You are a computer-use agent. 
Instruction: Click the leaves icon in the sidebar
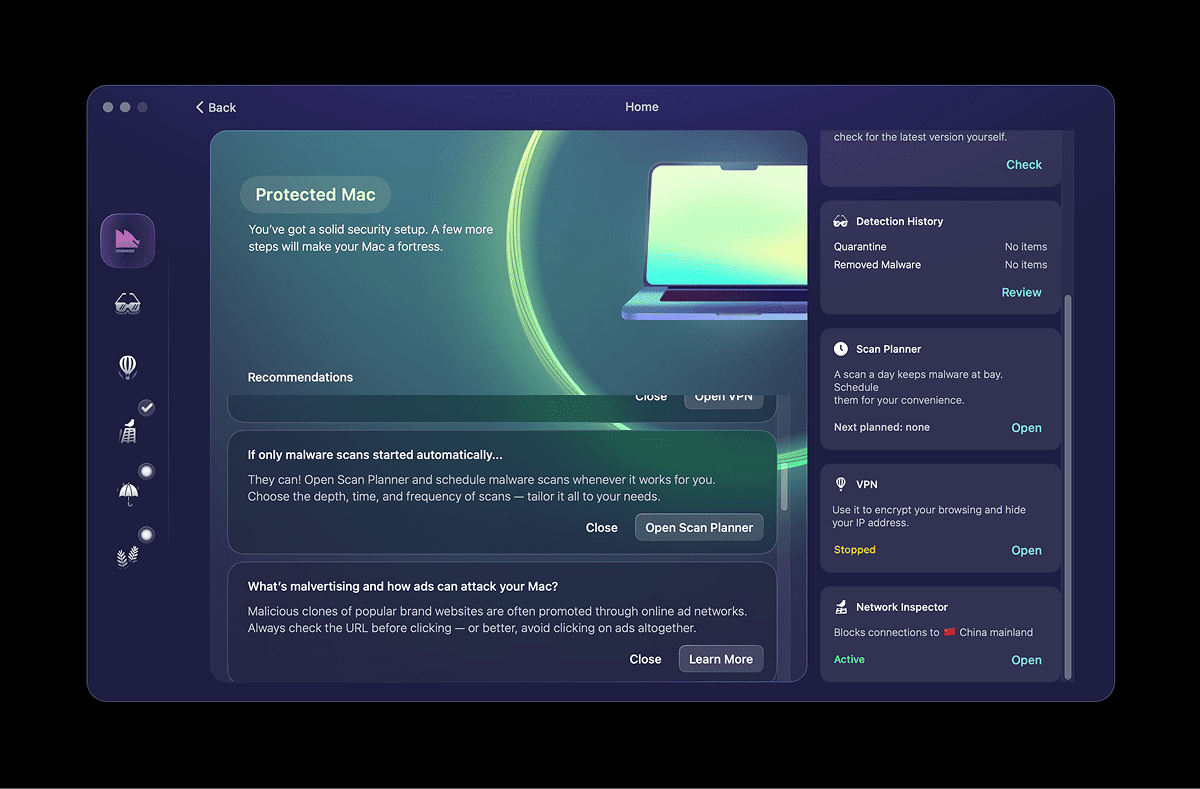127,556
